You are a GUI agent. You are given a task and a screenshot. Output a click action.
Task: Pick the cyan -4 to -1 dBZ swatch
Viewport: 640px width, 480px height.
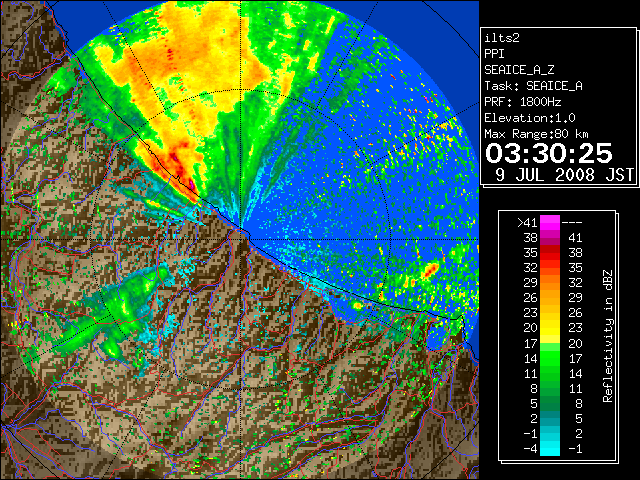coord(550,448)
